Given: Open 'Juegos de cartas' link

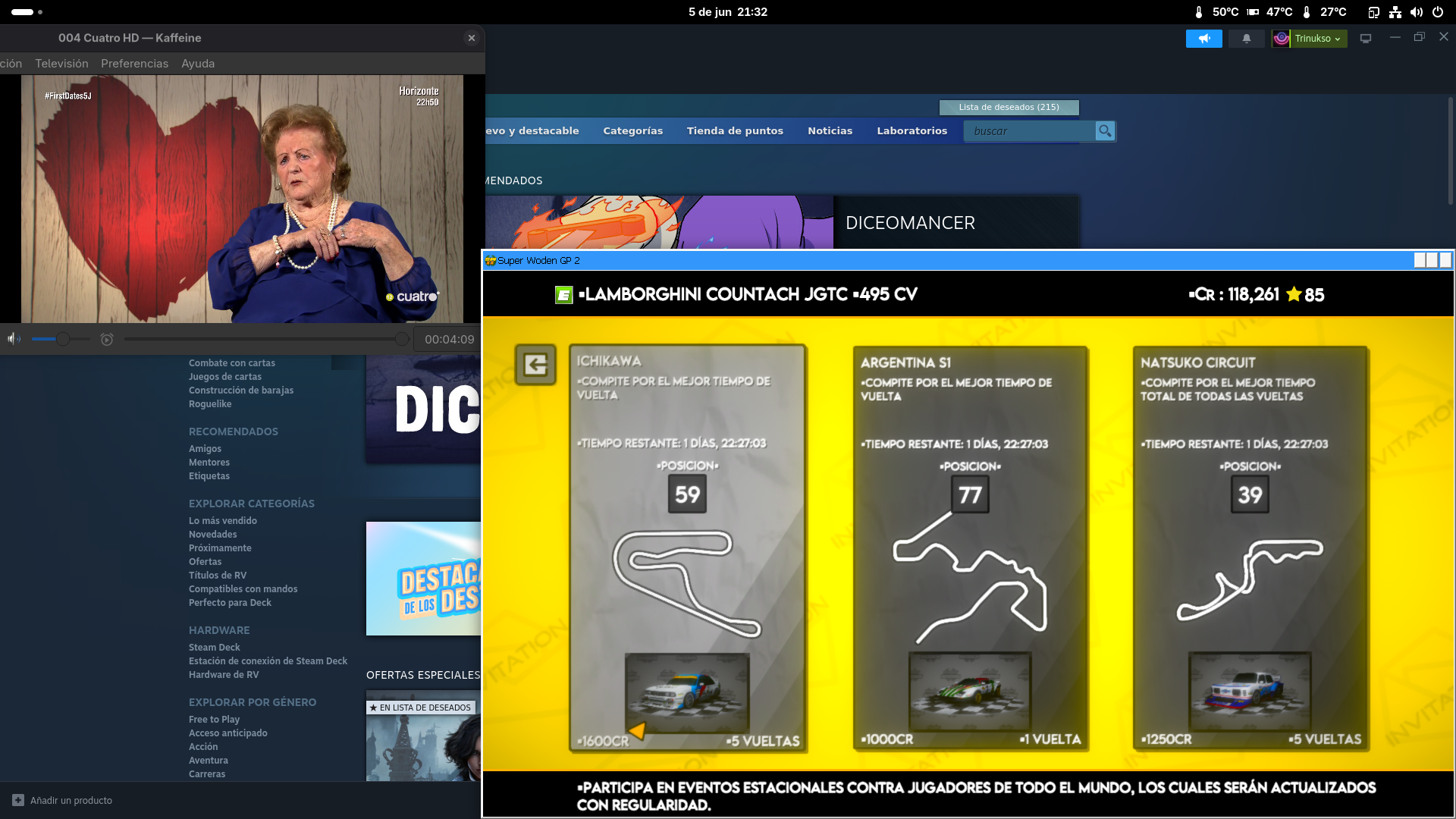Looking at the screenshot, I should coord(225,377).
